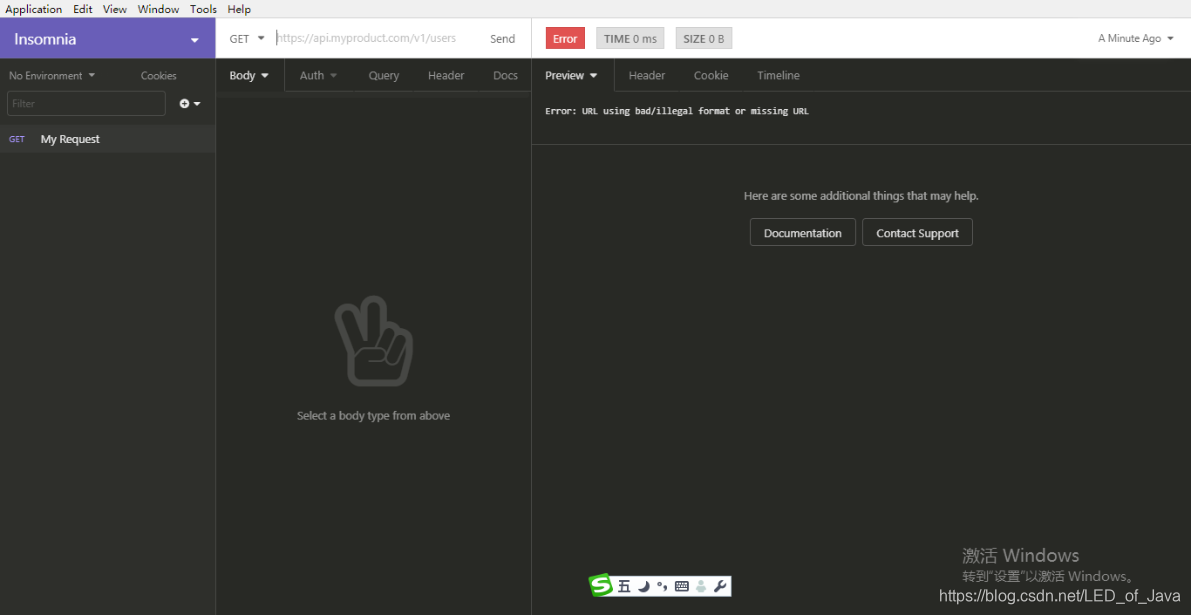
Task: Open the A Minute Ago history dropdown
Action: (1136, 38)
